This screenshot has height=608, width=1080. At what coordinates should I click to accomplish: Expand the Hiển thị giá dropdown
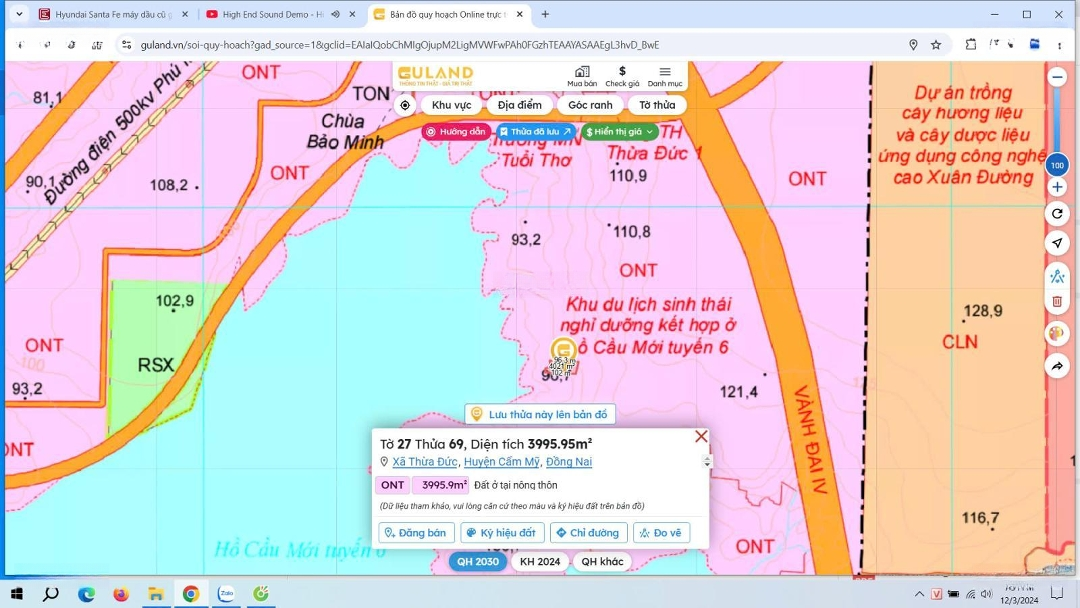coord(620,132)
